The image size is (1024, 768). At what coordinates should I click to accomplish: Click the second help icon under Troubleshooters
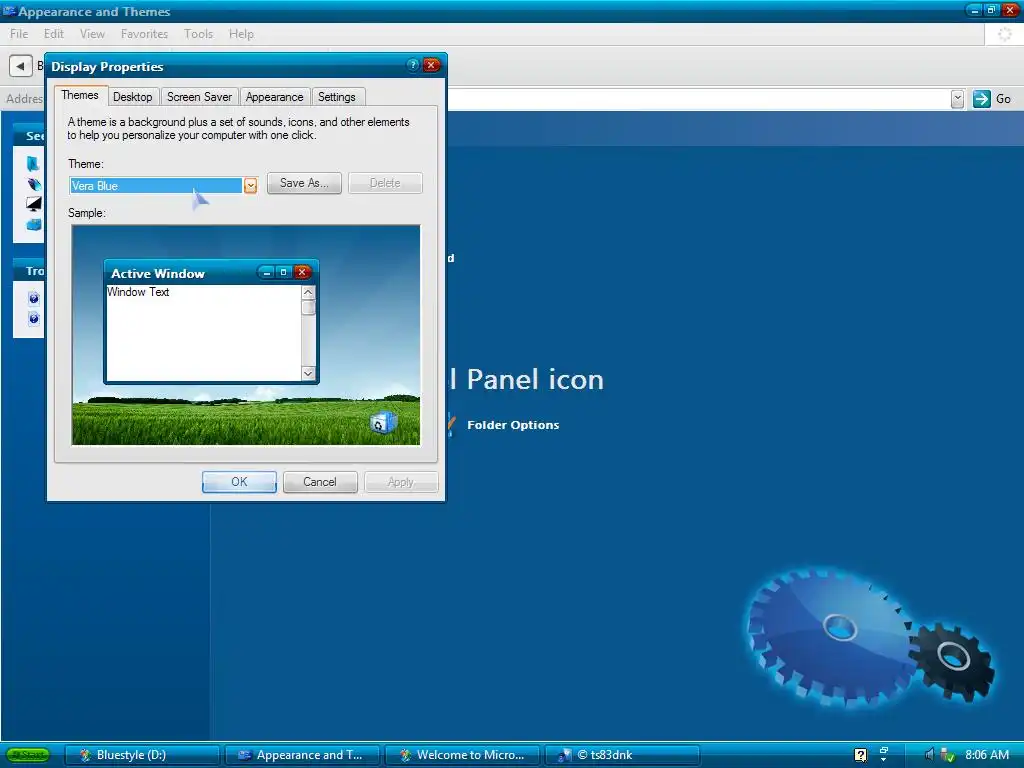[x=34, y=319]
